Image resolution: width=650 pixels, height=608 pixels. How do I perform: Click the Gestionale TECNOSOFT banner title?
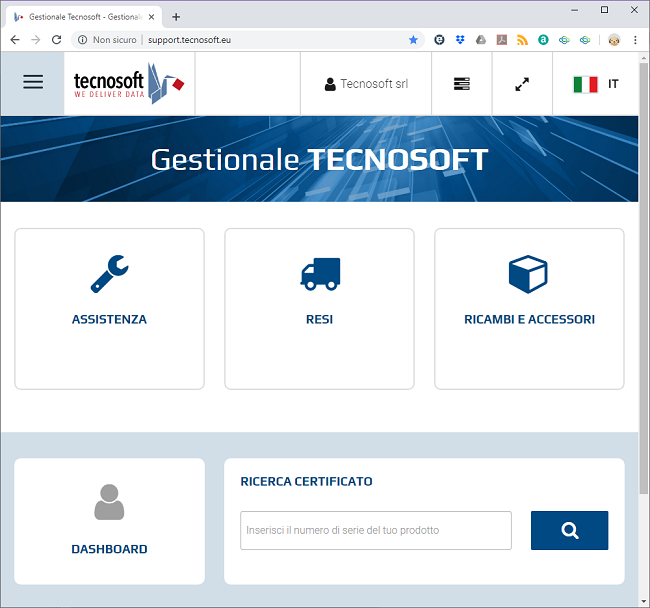point(319,160)
